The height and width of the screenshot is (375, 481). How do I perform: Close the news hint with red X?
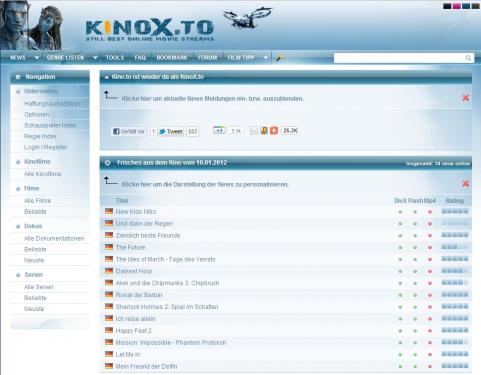coord(466,98)
